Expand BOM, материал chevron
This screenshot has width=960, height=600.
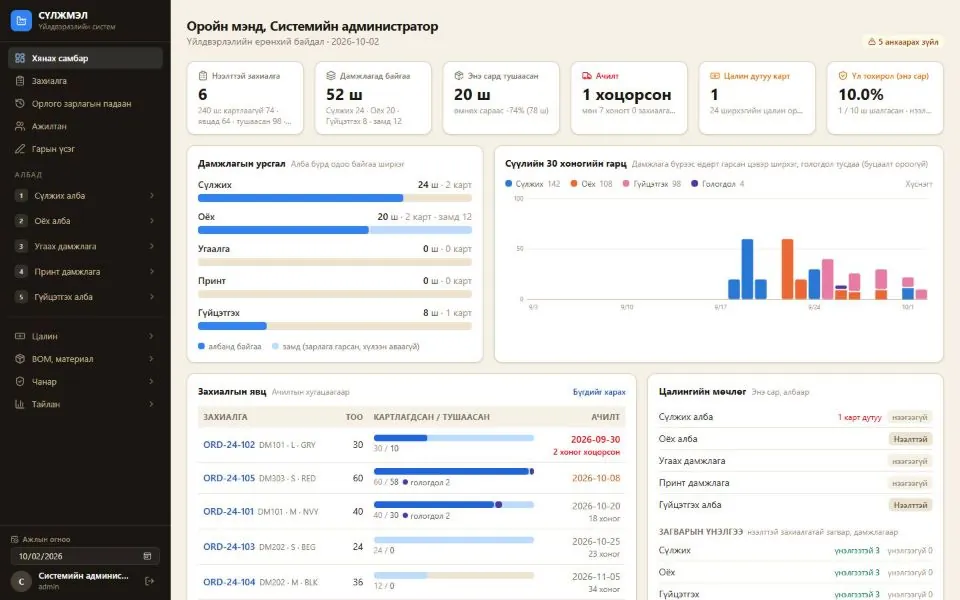tap(151, 359)
